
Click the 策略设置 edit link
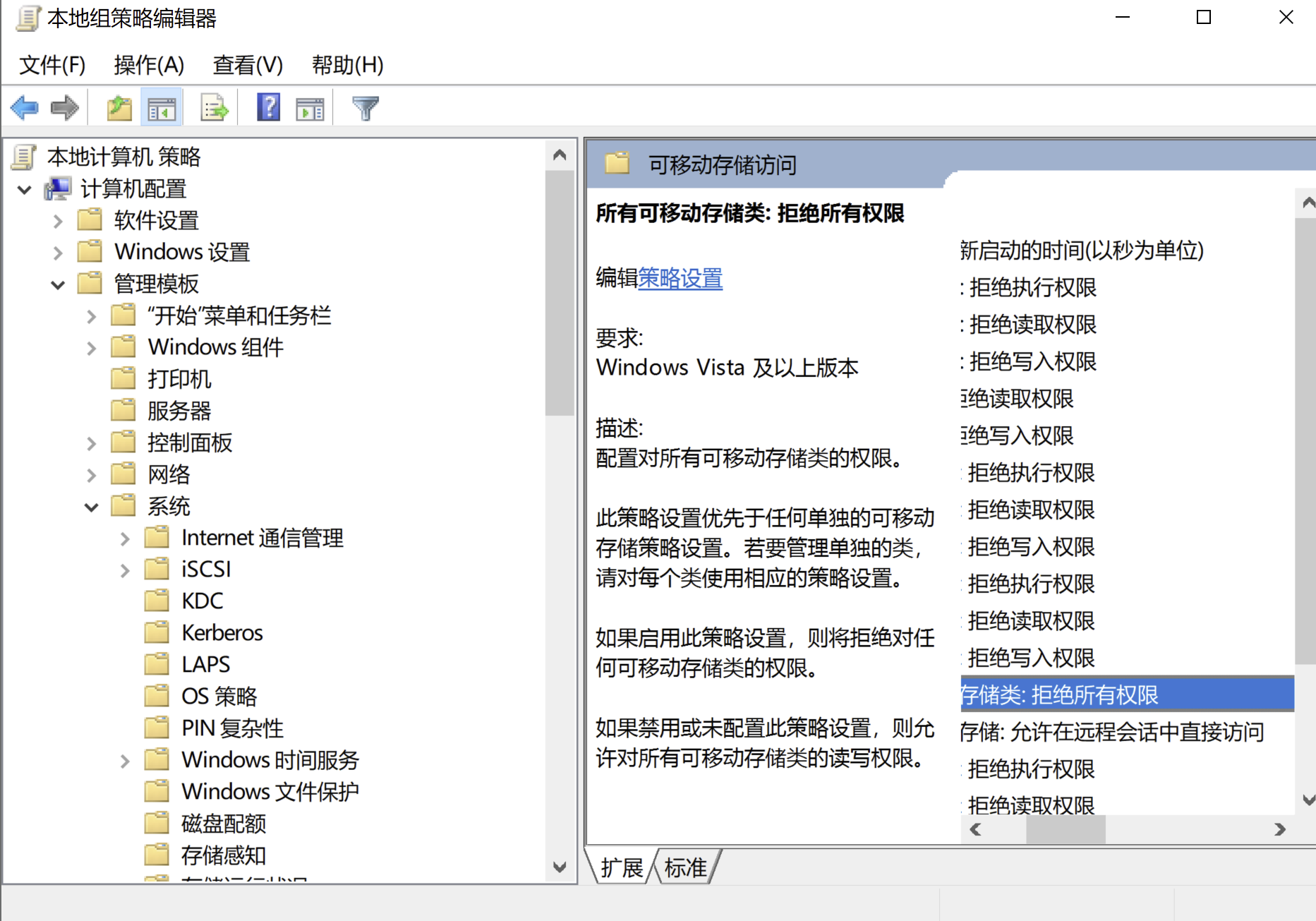point(680,278)
